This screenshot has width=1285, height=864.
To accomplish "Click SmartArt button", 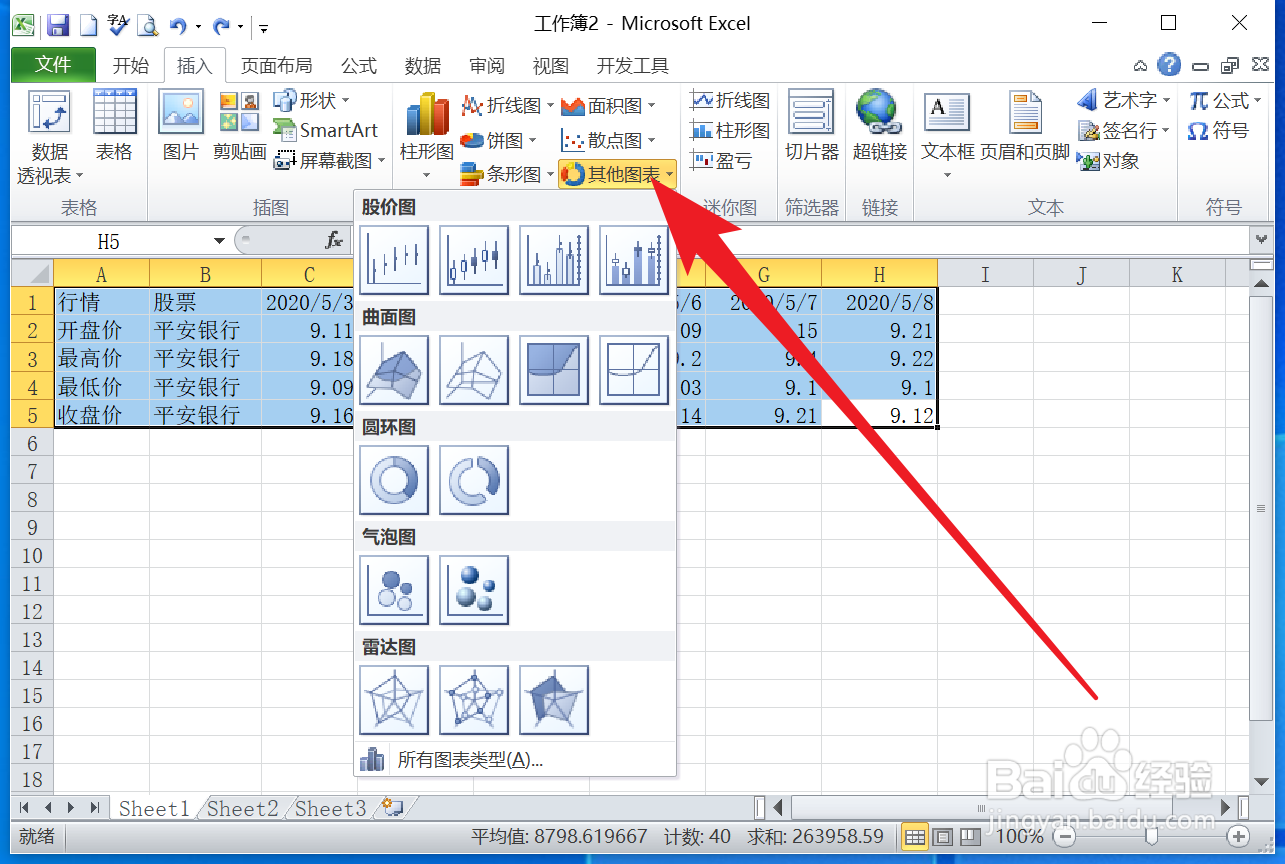I will tap(326, 130).
